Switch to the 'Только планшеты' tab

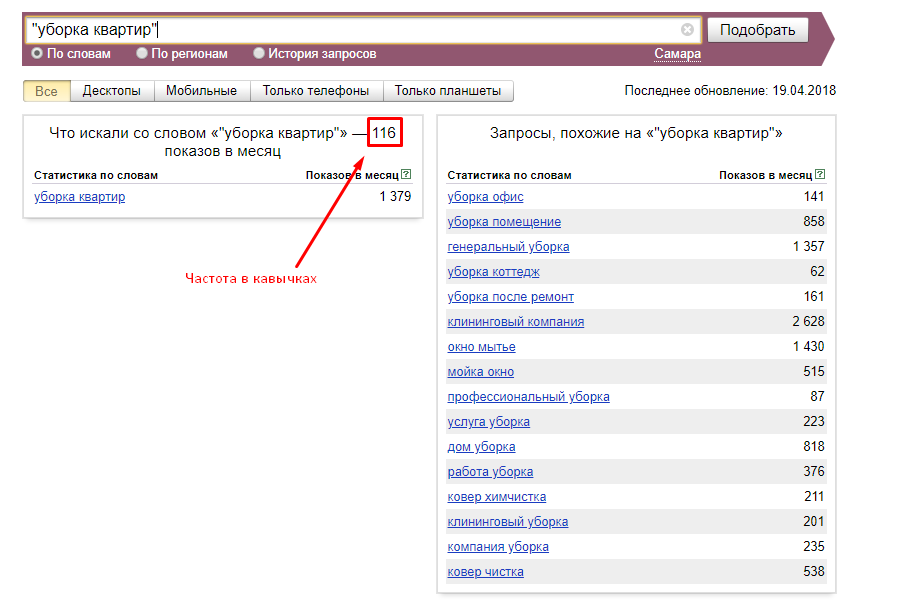pos(447,91)
